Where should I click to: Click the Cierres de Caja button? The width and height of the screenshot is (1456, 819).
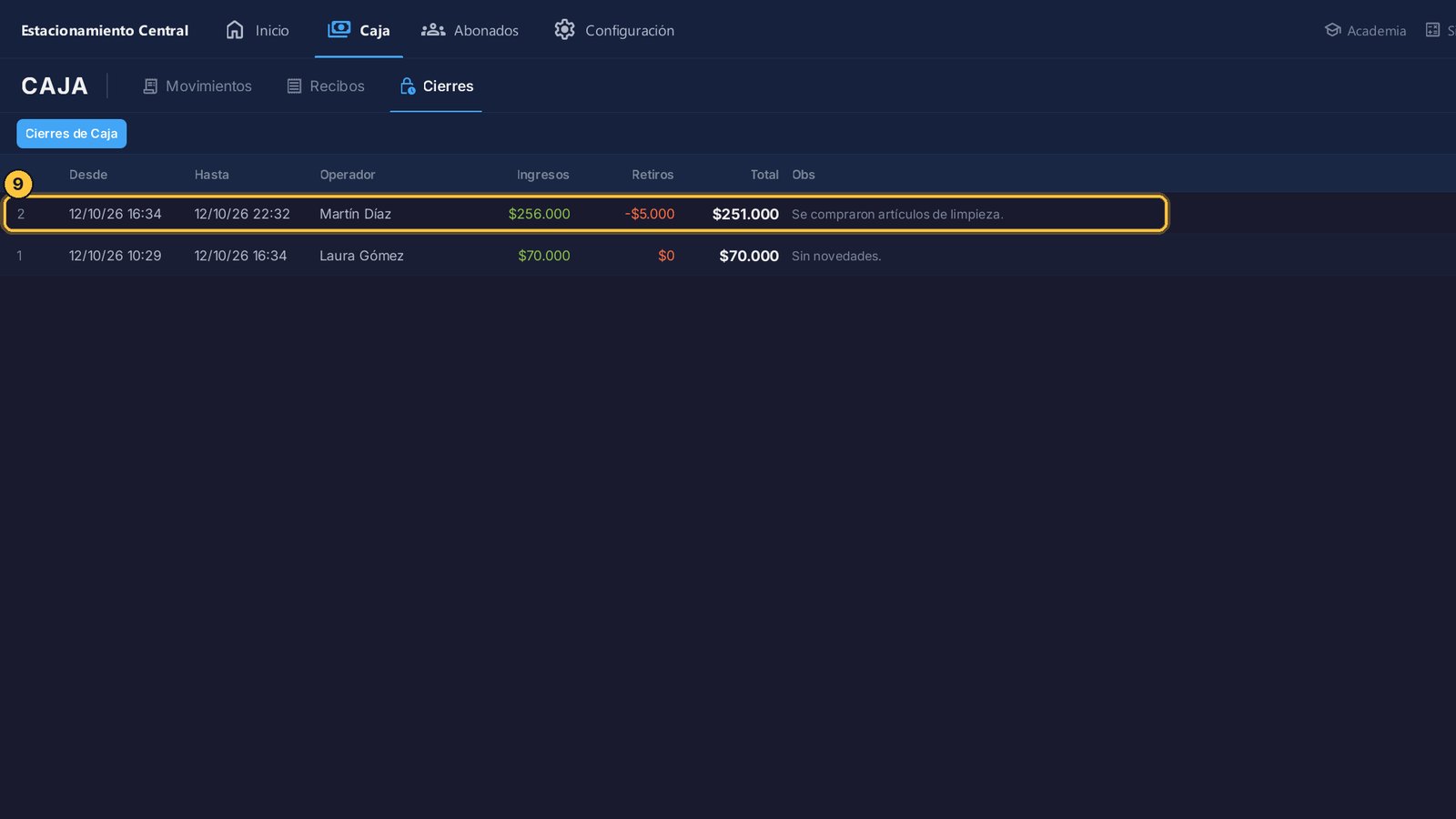click(x=71, y=134)
